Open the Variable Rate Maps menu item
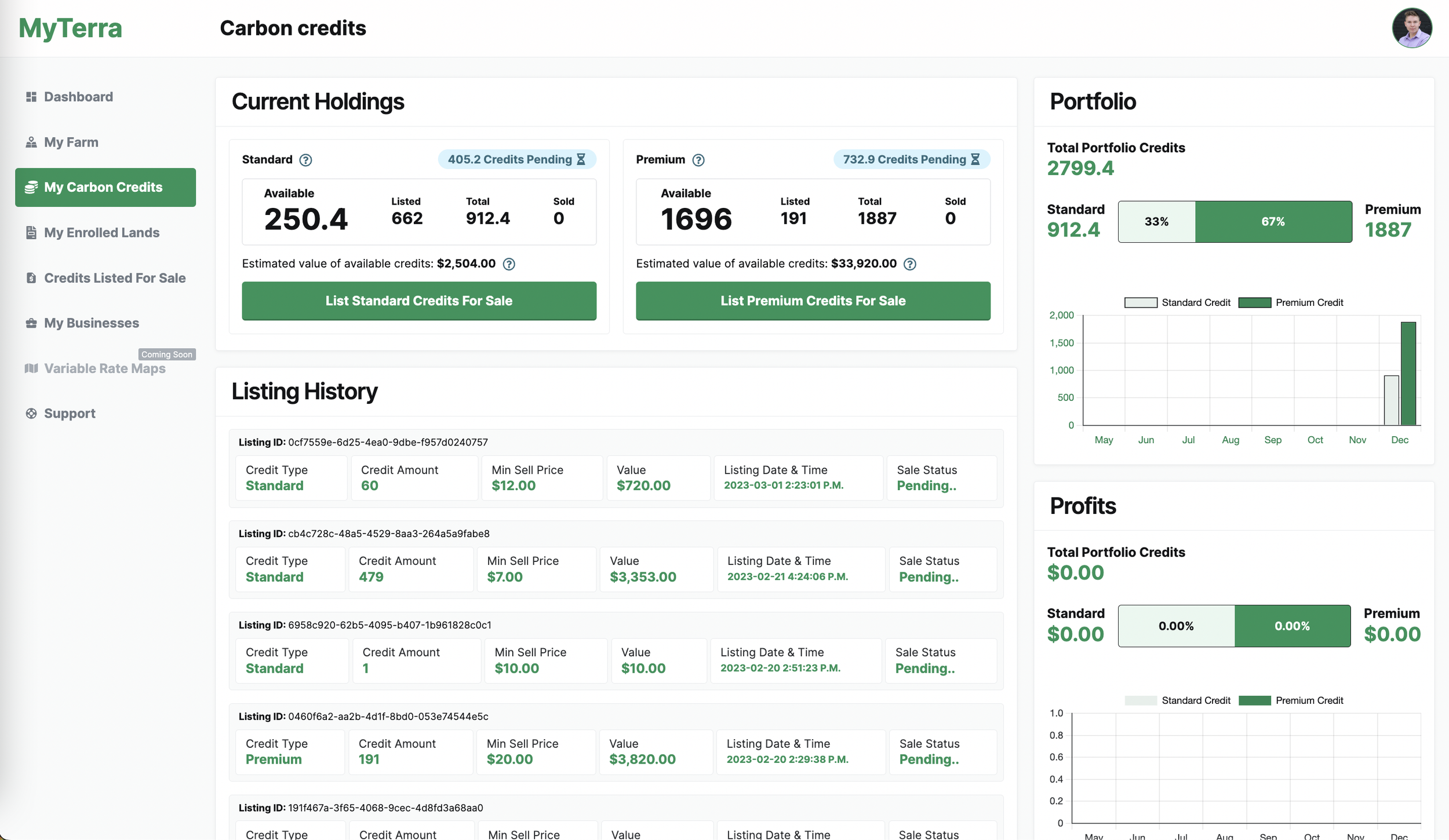 (104, 368)
